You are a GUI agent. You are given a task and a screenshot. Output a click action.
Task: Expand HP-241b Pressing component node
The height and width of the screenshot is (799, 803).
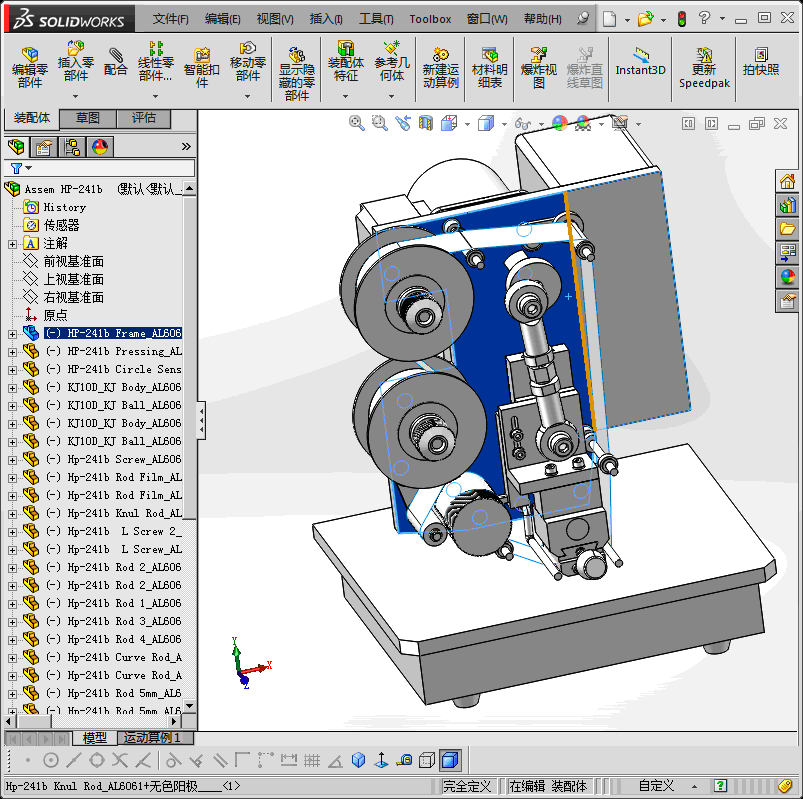[x=12, y=352]
